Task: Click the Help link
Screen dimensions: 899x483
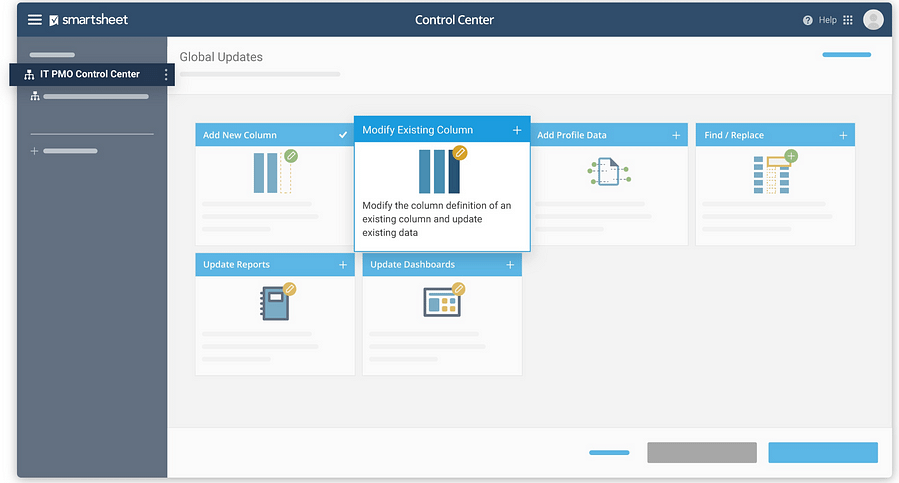Action: [827, 20]
